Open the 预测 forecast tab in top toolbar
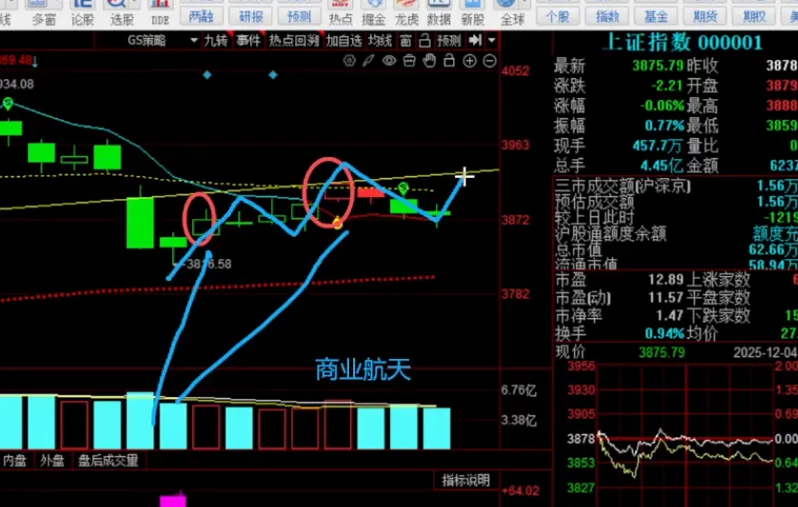Screen dimensions: 798x507 pos(299,16)
